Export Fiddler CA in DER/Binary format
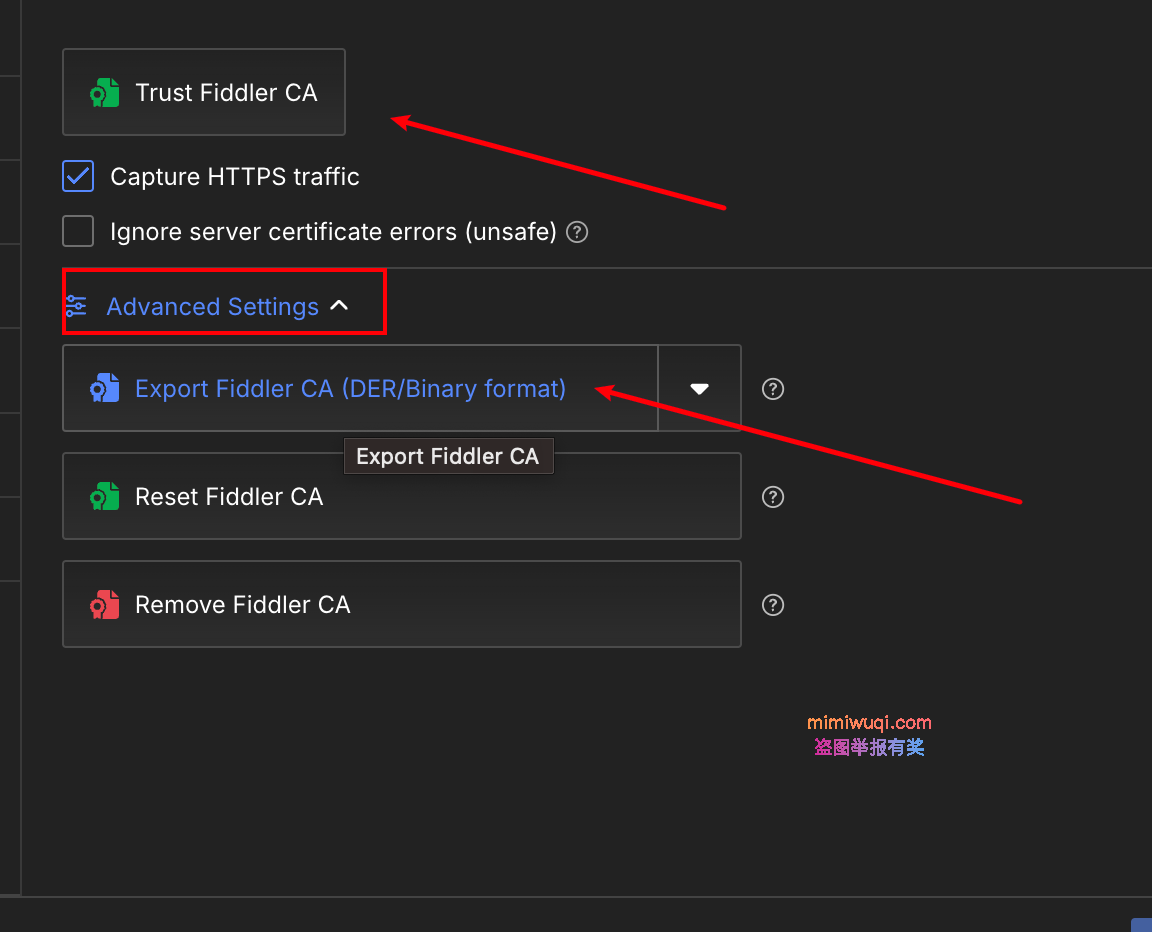 pyautogui.click(x=360, y=388)
